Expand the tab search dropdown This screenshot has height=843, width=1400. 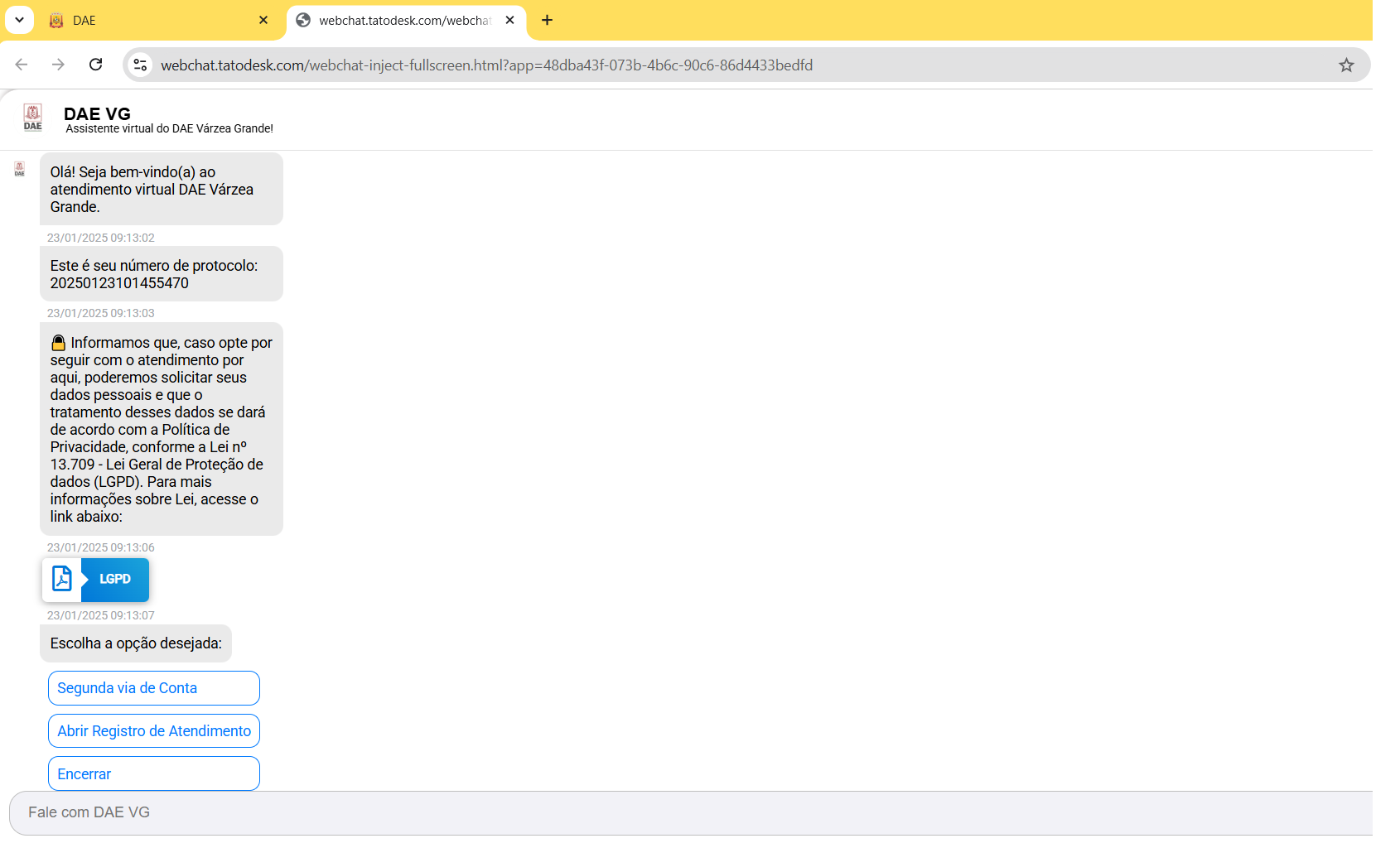(19, 20)
